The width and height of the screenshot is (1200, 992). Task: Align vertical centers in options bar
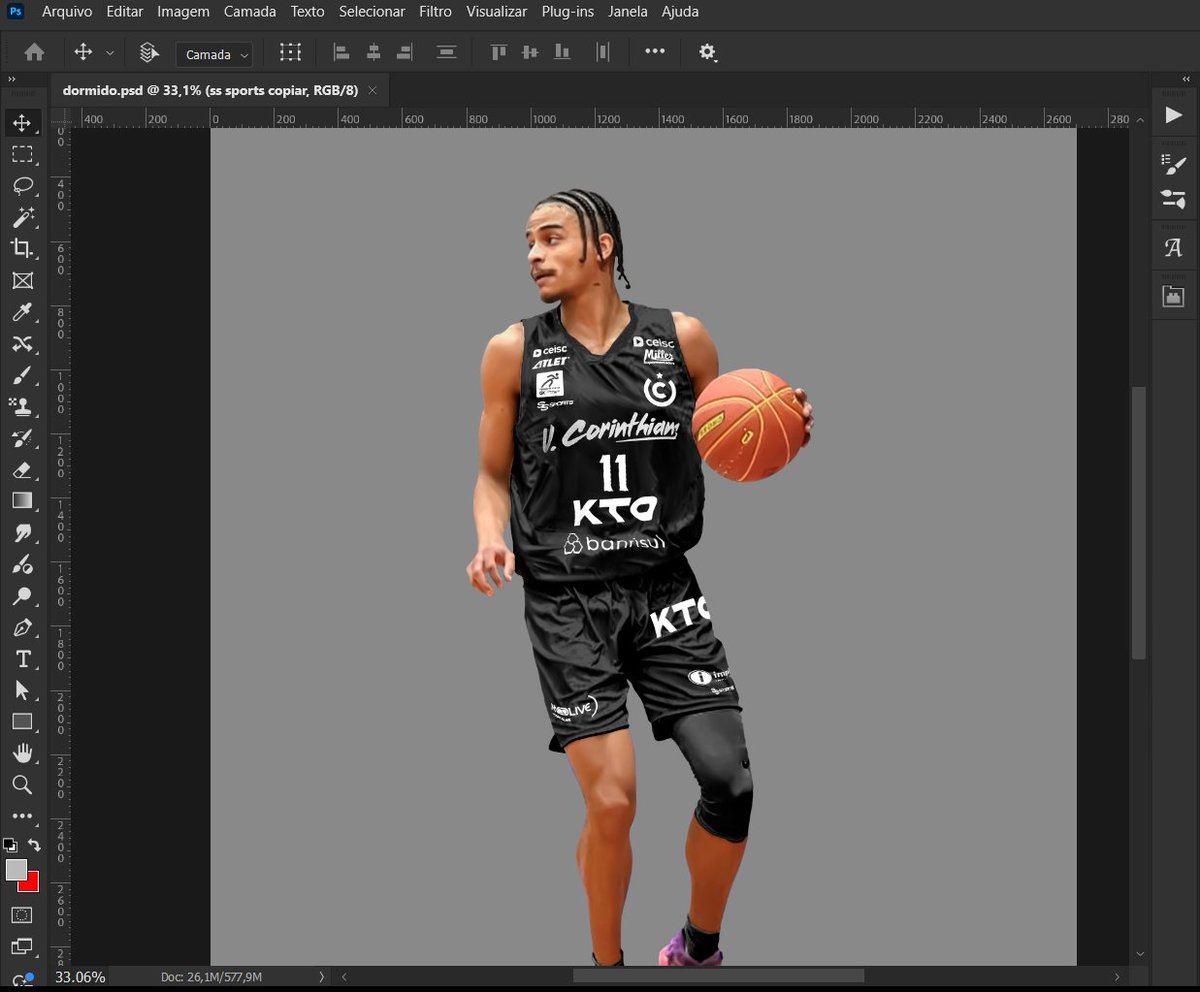point(530,52)
